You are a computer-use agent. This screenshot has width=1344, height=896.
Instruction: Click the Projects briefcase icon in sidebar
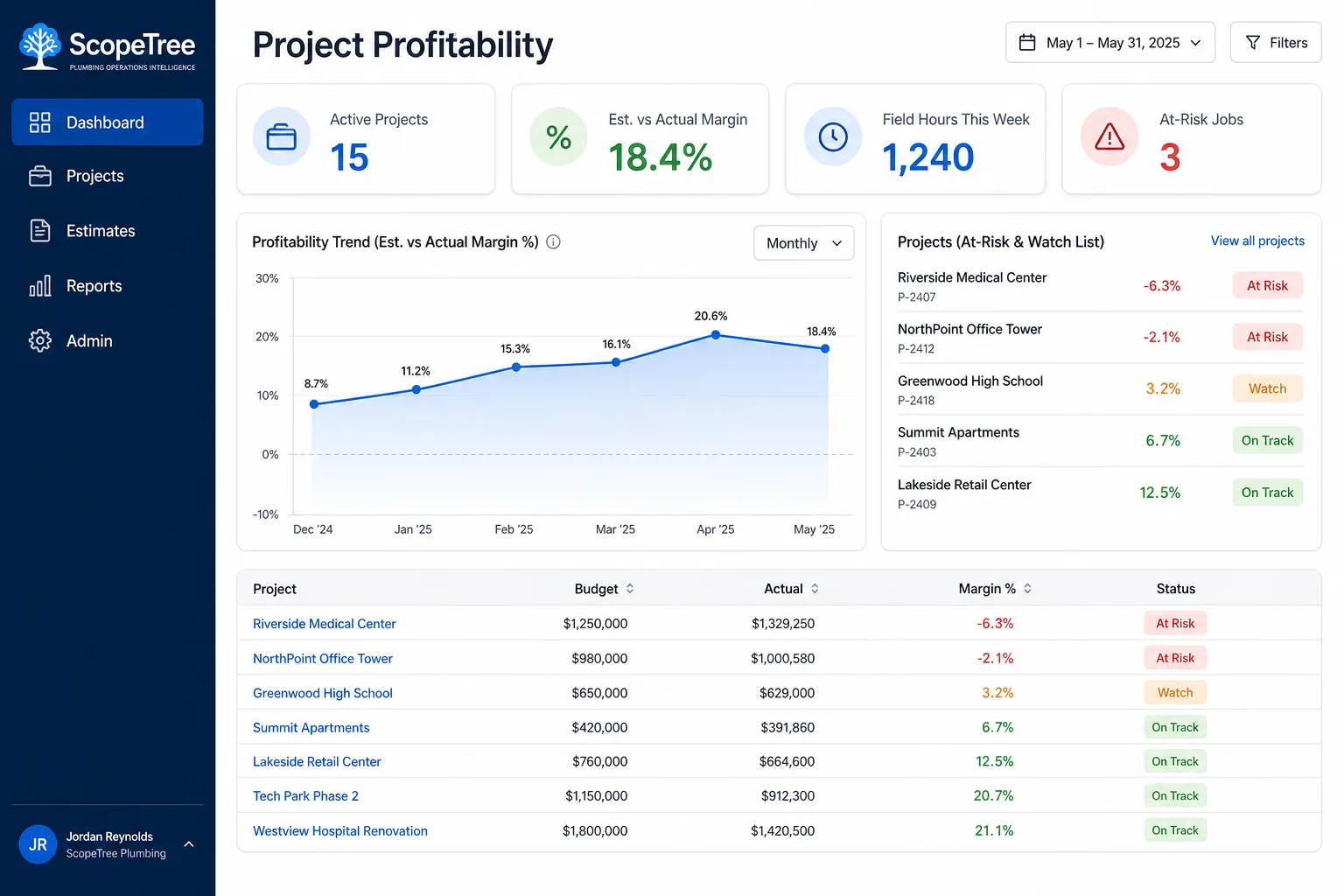[39, 176]
